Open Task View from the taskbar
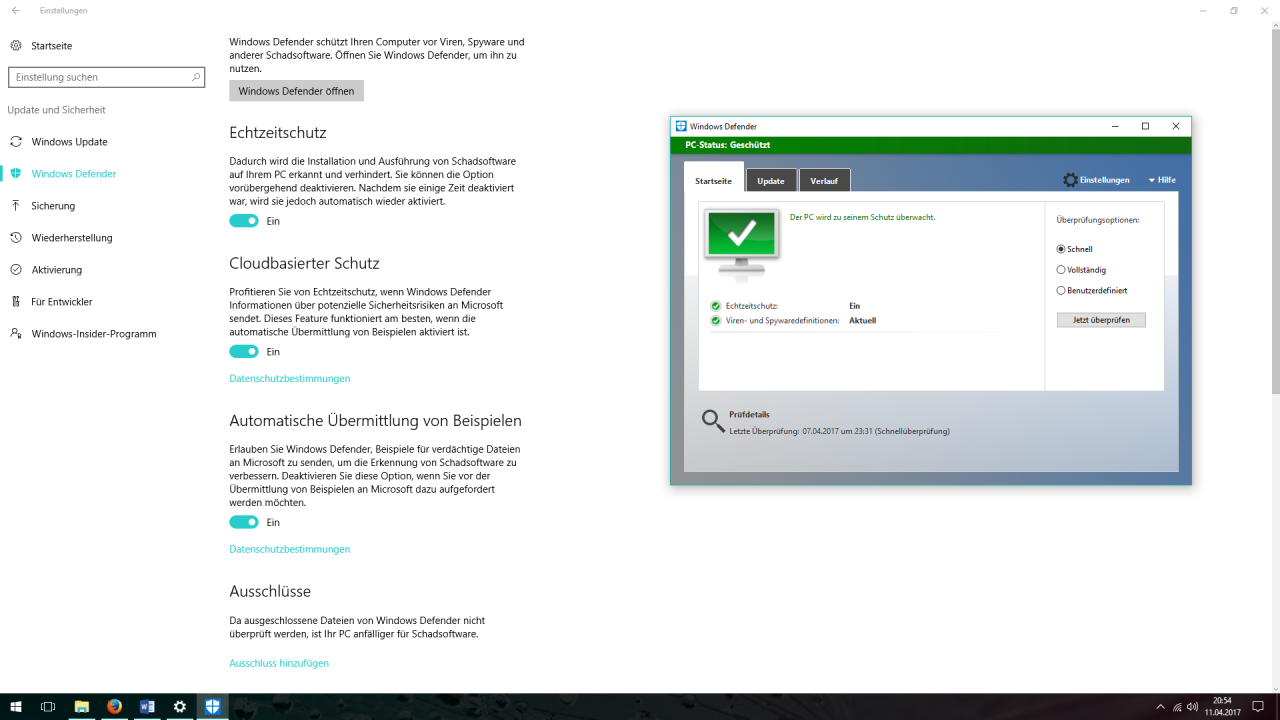This screenshot has width=1280, height=720. [48, 706]
